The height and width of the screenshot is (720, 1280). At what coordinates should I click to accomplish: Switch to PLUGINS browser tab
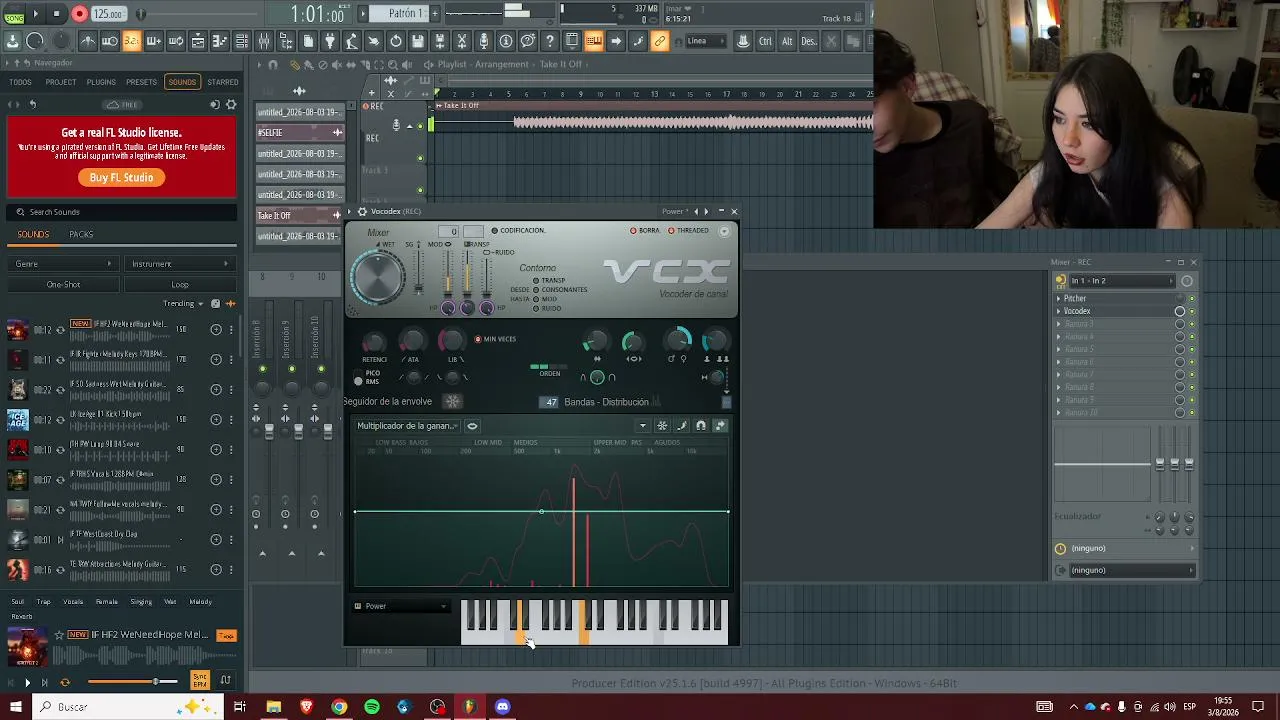[x=101, y=82]
